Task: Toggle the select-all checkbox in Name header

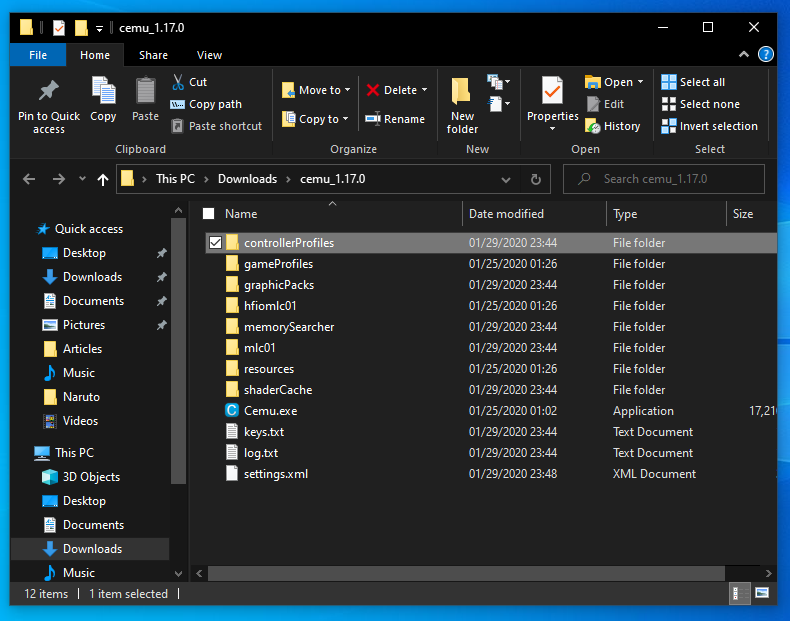Action: pos(209,214)
